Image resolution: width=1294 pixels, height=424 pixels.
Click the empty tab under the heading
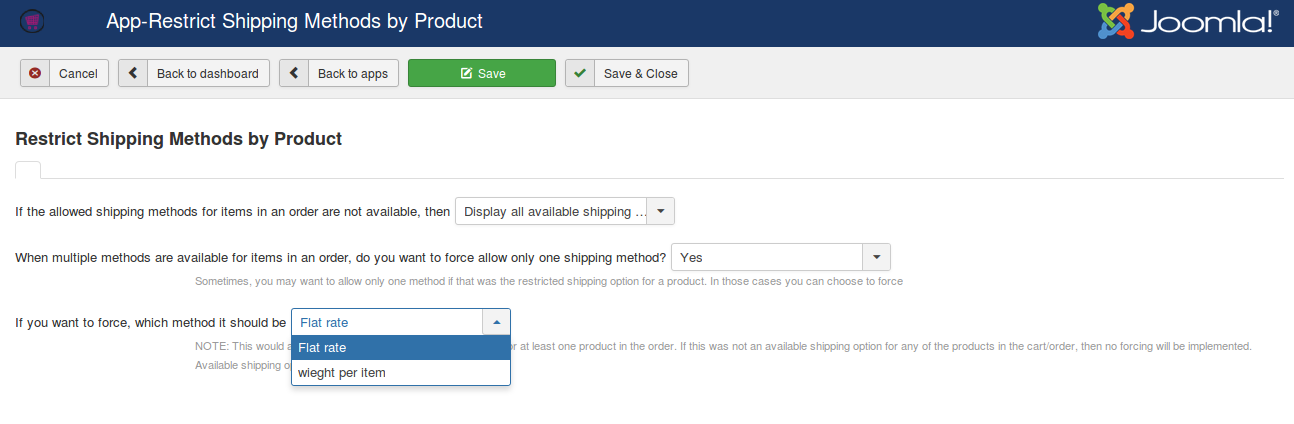coord(28,169)
